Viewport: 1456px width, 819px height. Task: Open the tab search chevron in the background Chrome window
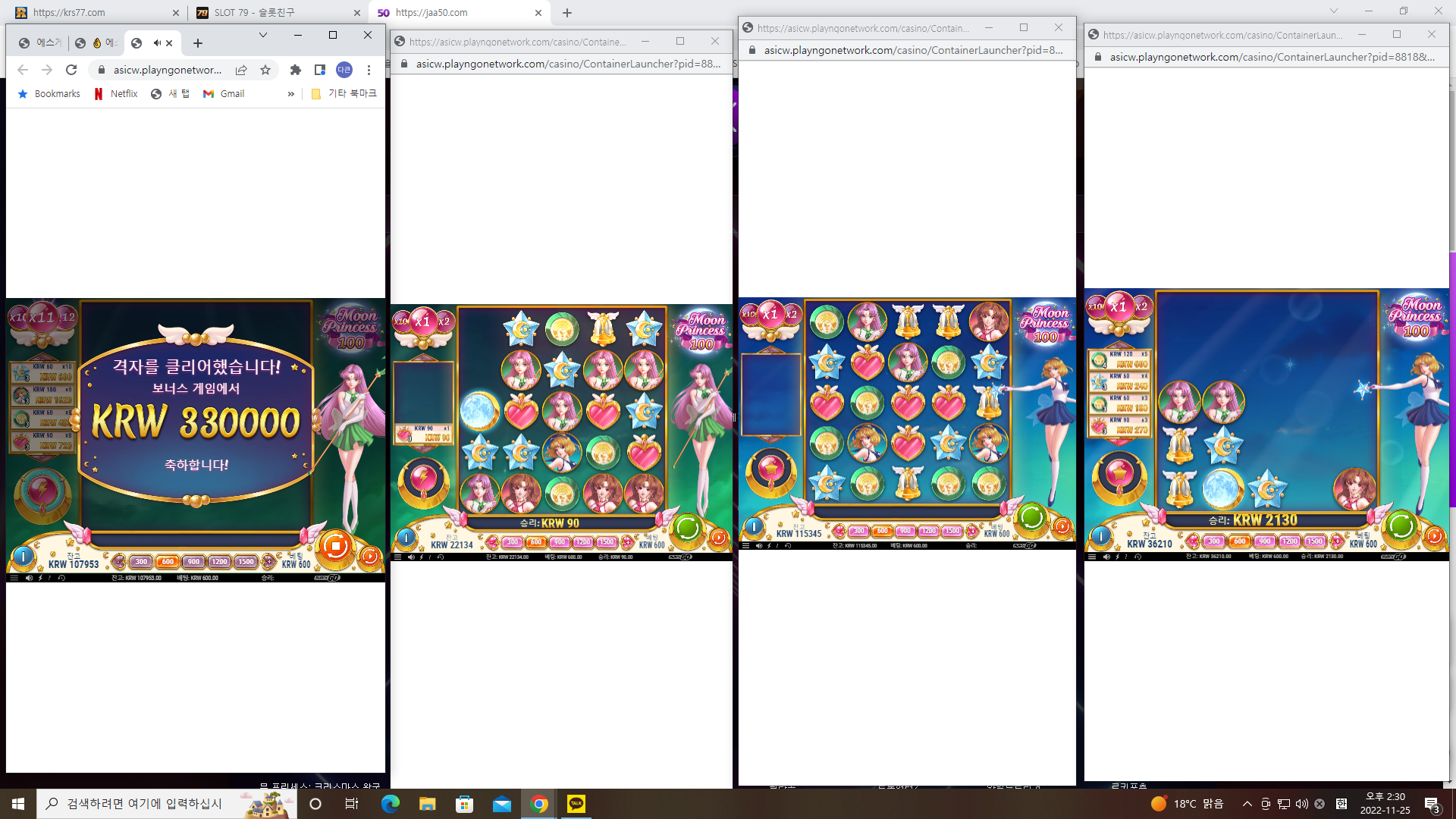[x=1334, y=11]
